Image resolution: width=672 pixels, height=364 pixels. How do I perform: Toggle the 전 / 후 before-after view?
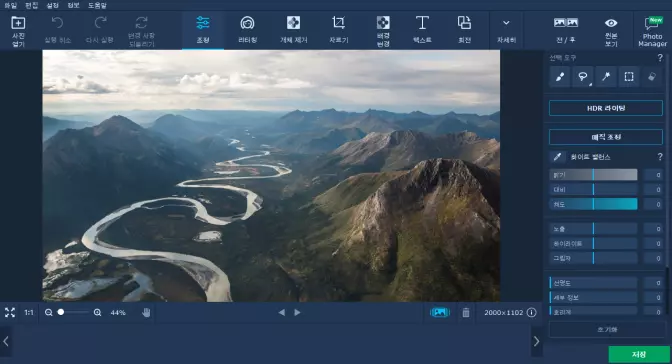pos(566,30)
